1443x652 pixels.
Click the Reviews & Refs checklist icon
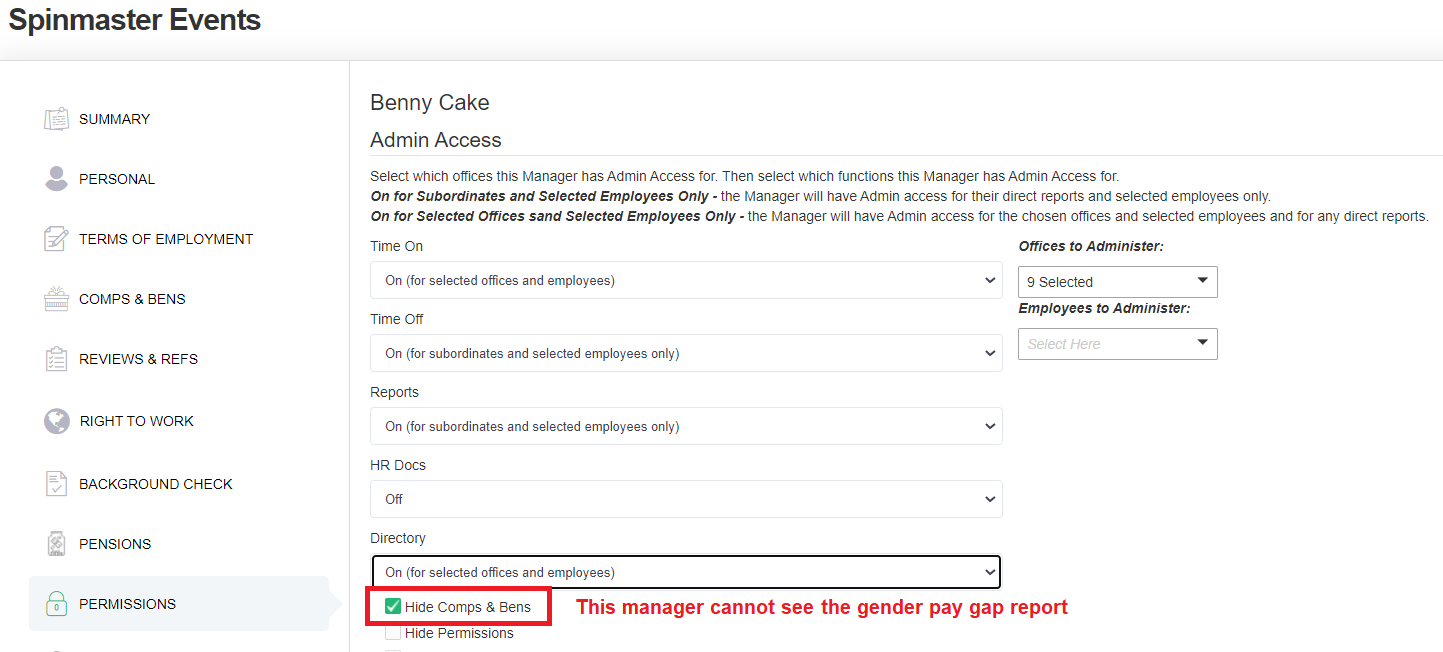[56, 359]
